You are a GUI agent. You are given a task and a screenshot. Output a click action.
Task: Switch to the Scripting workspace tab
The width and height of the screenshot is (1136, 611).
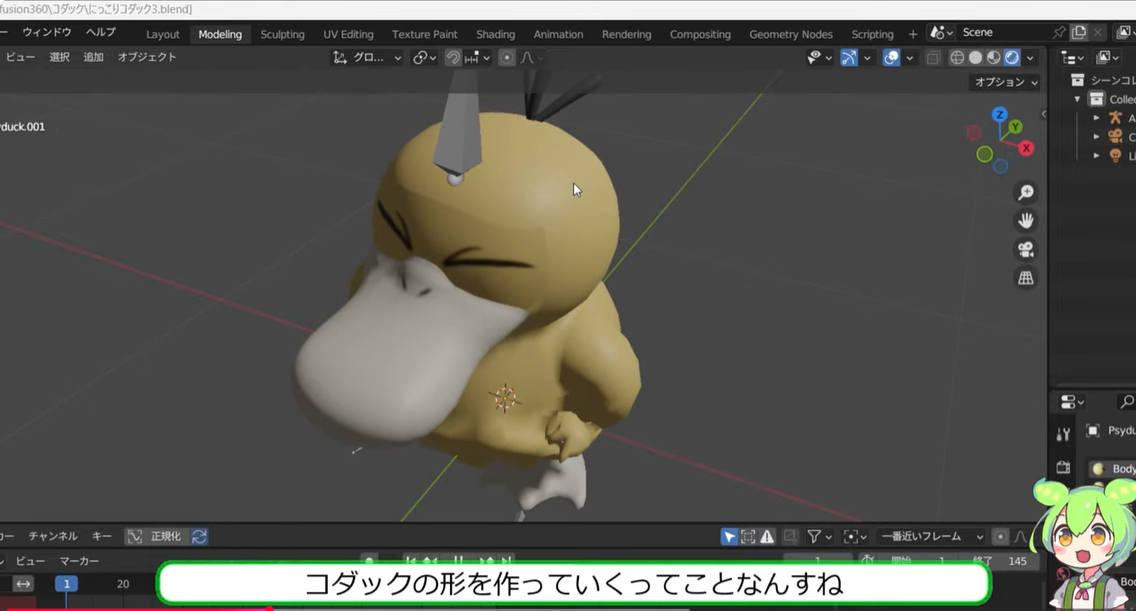872,34
